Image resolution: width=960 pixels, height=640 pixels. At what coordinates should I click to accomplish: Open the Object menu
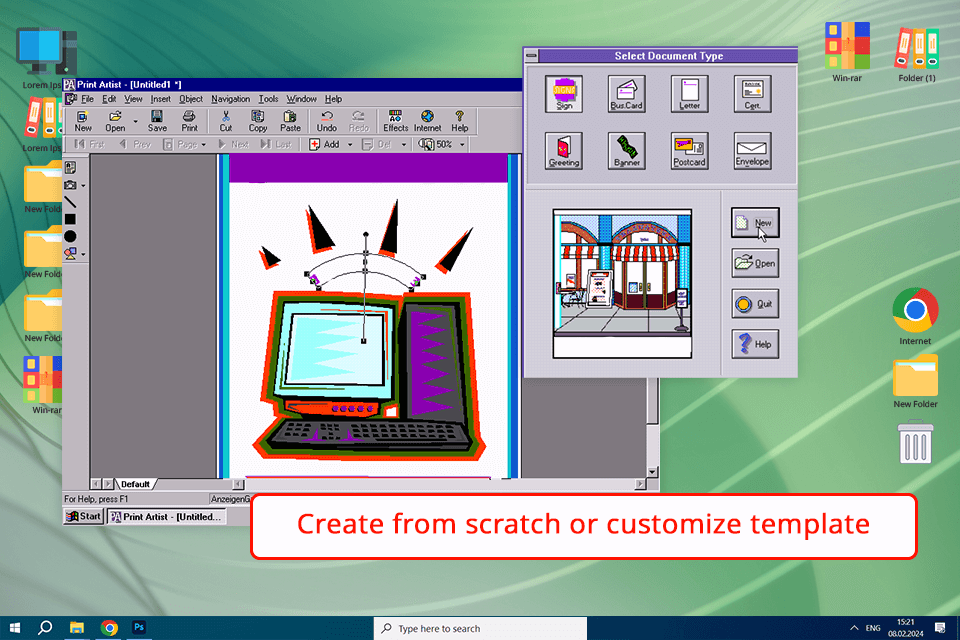pos(190,99)
